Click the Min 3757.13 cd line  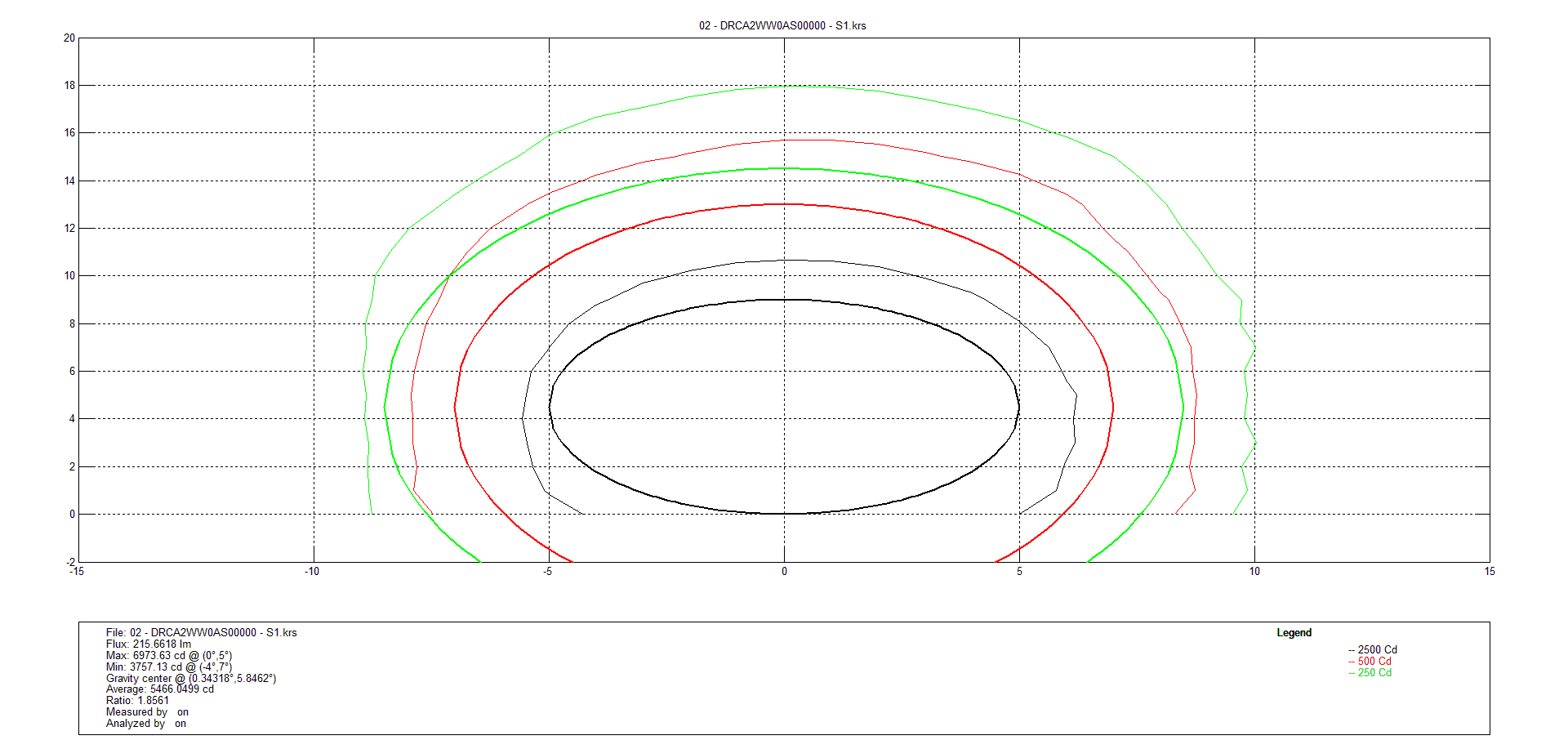coord(168,667)
